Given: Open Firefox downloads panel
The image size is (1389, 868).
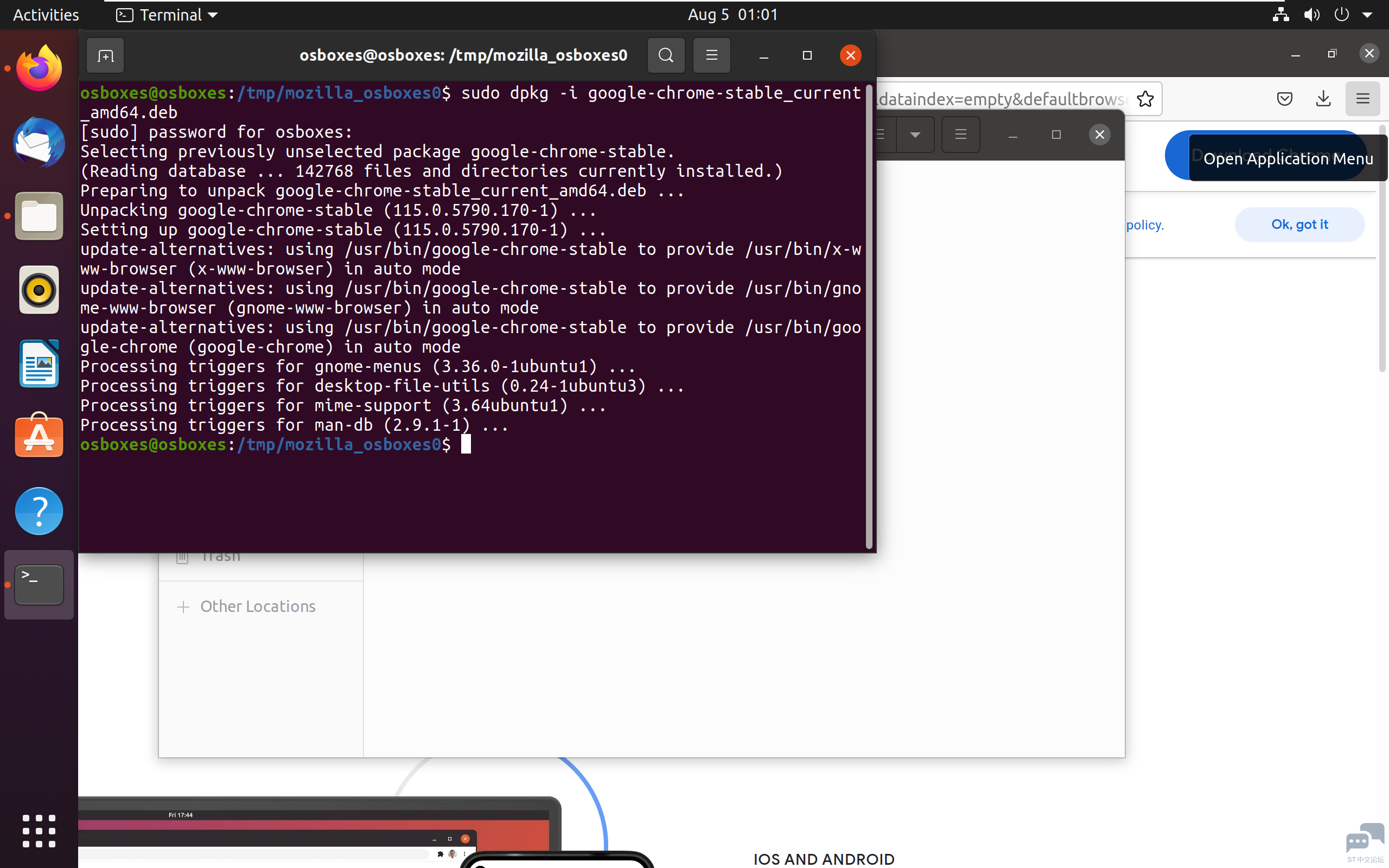Looking at the screenshot, I should (1323, 99).
